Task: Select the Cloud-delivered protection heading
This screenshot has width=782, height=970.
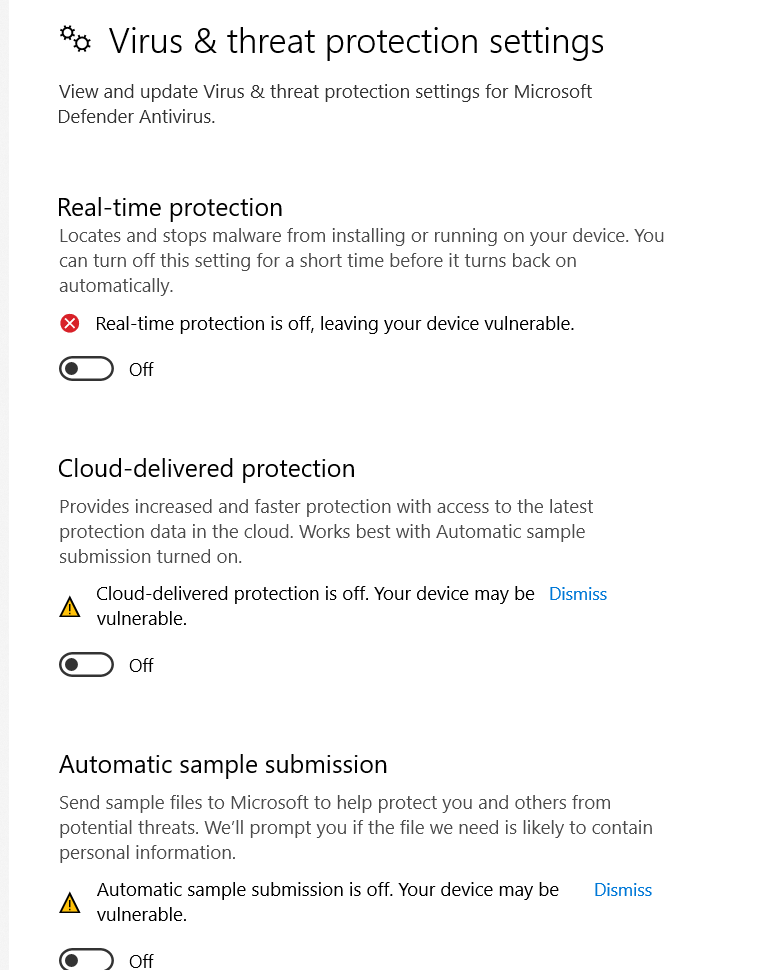Action: point(207,469)
